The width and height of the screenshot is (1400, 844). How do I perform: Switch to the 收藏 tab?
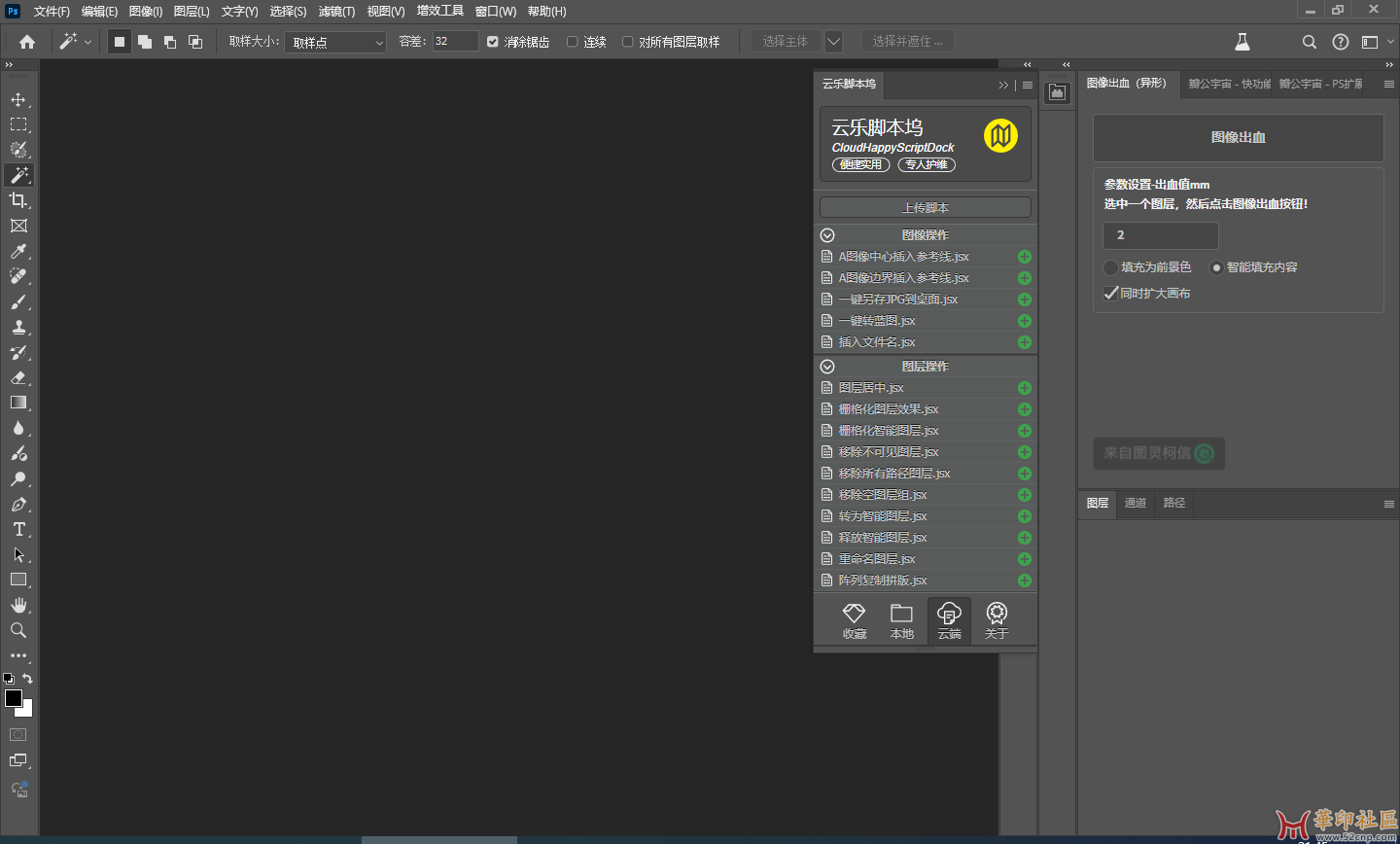tap(855, 620)
